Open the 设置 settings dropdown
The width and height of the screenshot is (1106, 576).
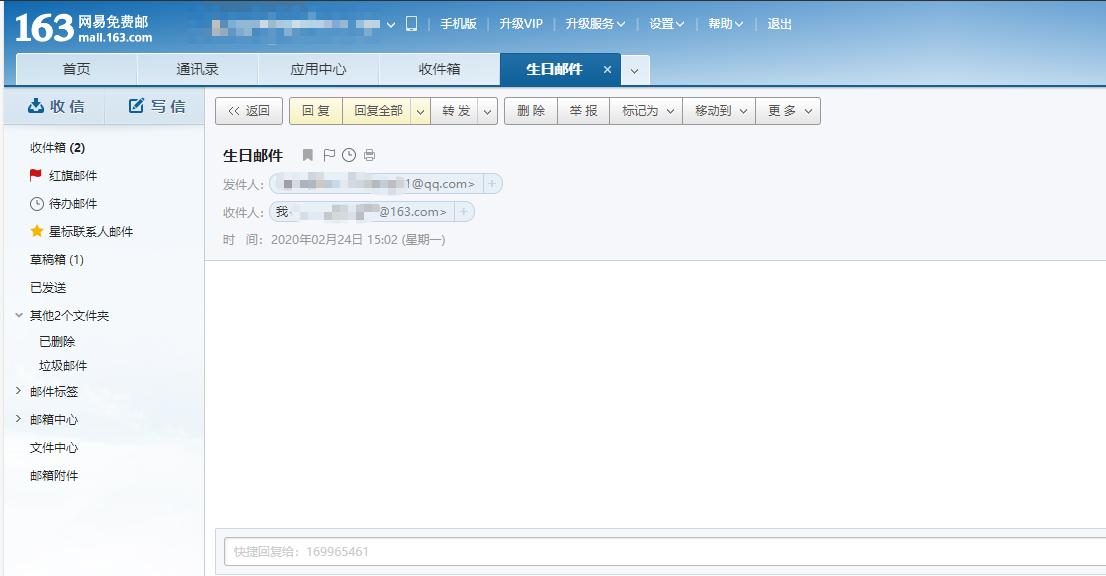667,24
